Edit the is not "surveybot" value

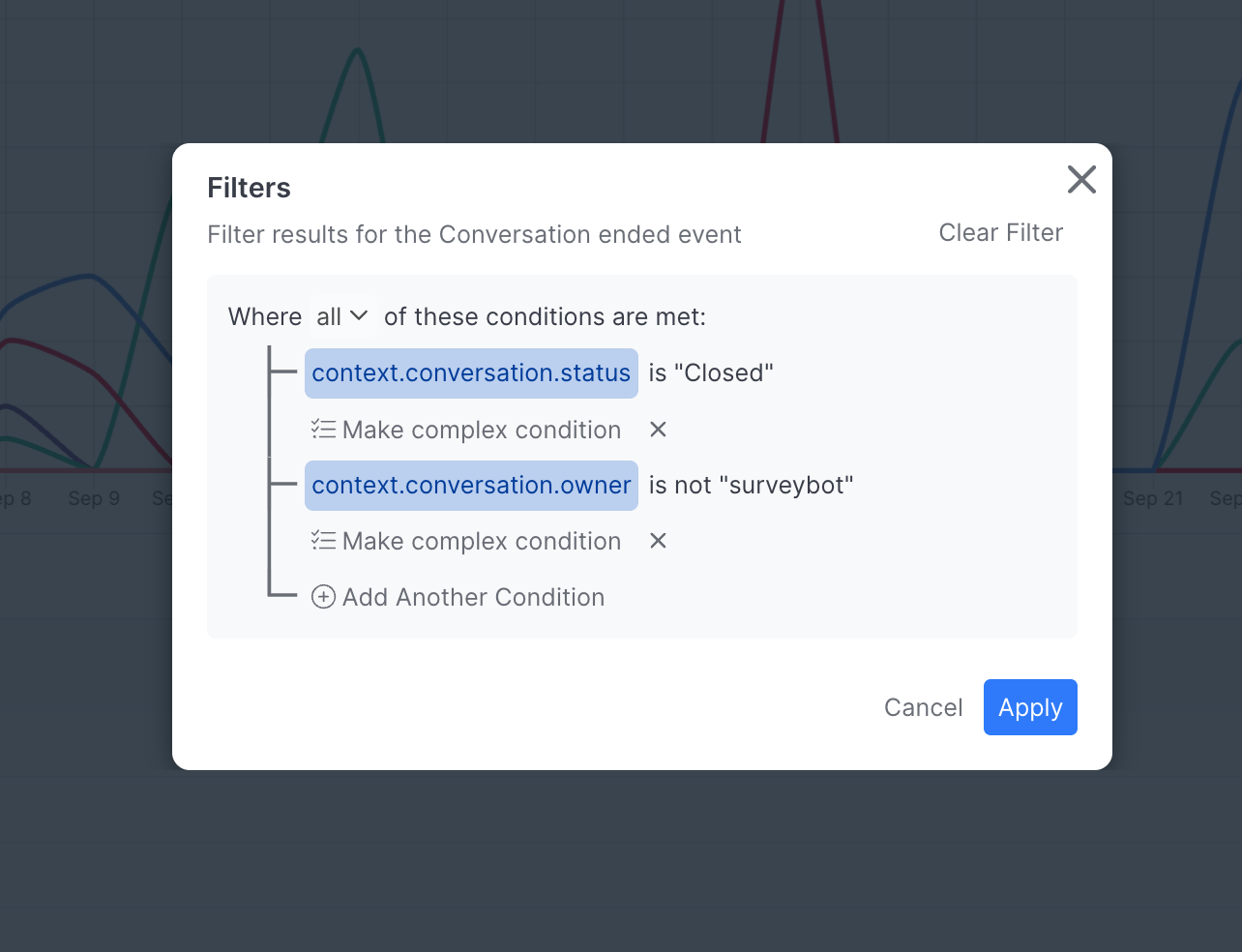pos(751,486)
